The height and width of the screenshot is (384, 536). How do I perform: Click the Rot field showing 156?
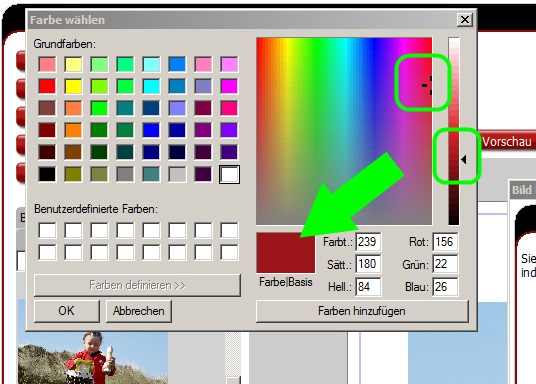445,242
